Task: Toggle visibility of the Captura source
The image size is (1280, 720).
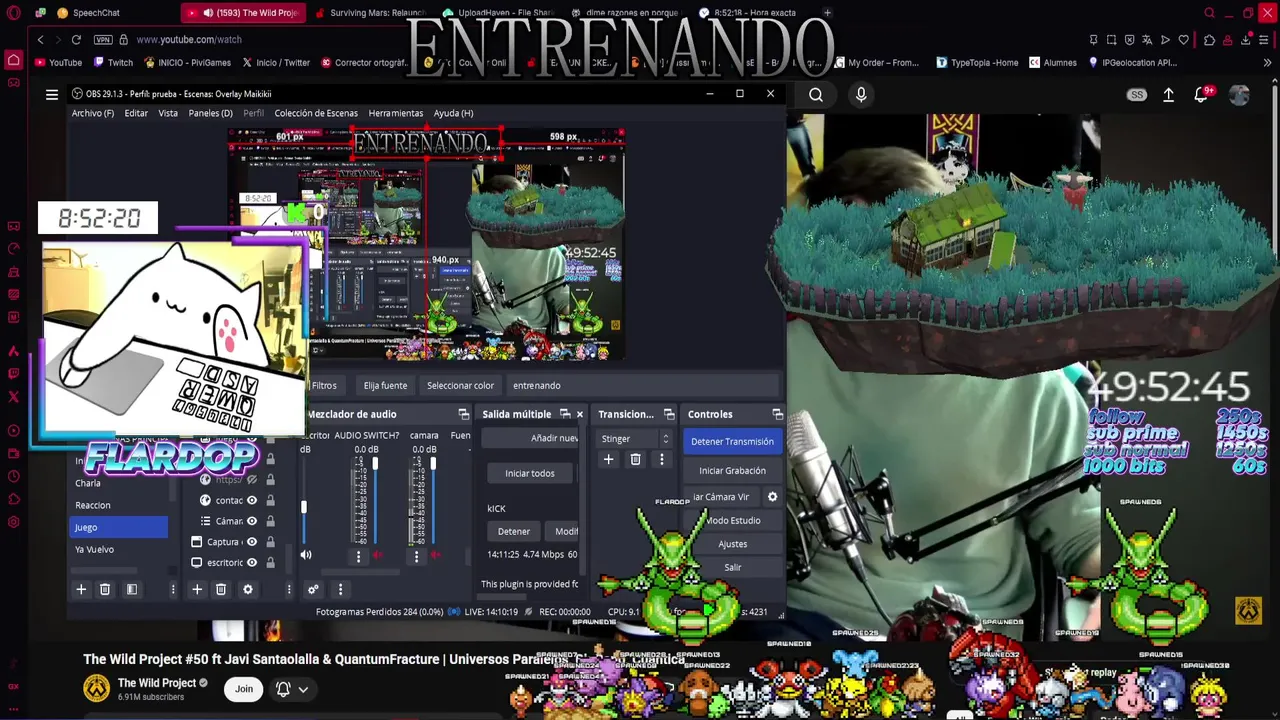Action: [252, 542]
